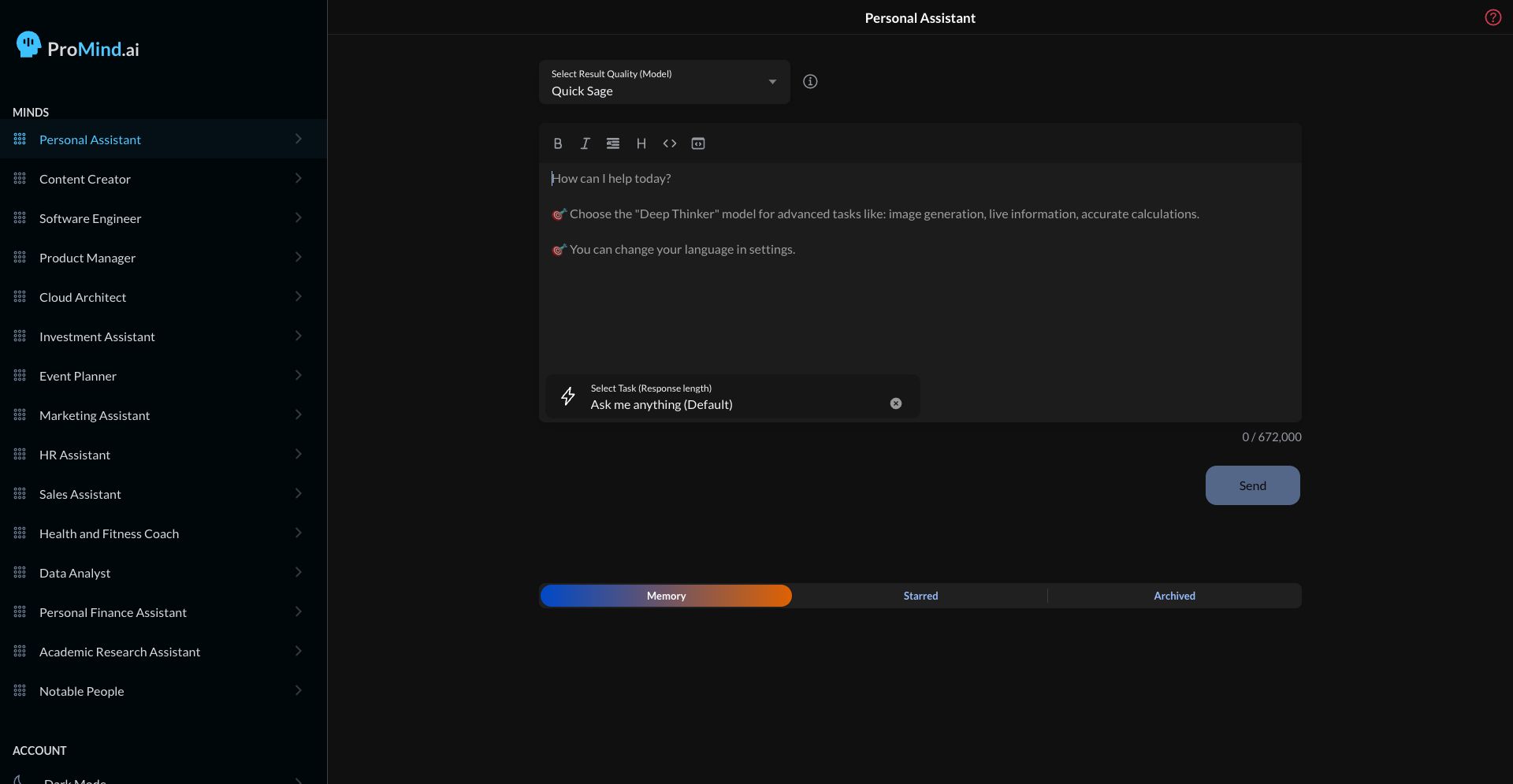Click the ProMind.ai logo
Screen dimensions: 1513x784
(78, 47)
